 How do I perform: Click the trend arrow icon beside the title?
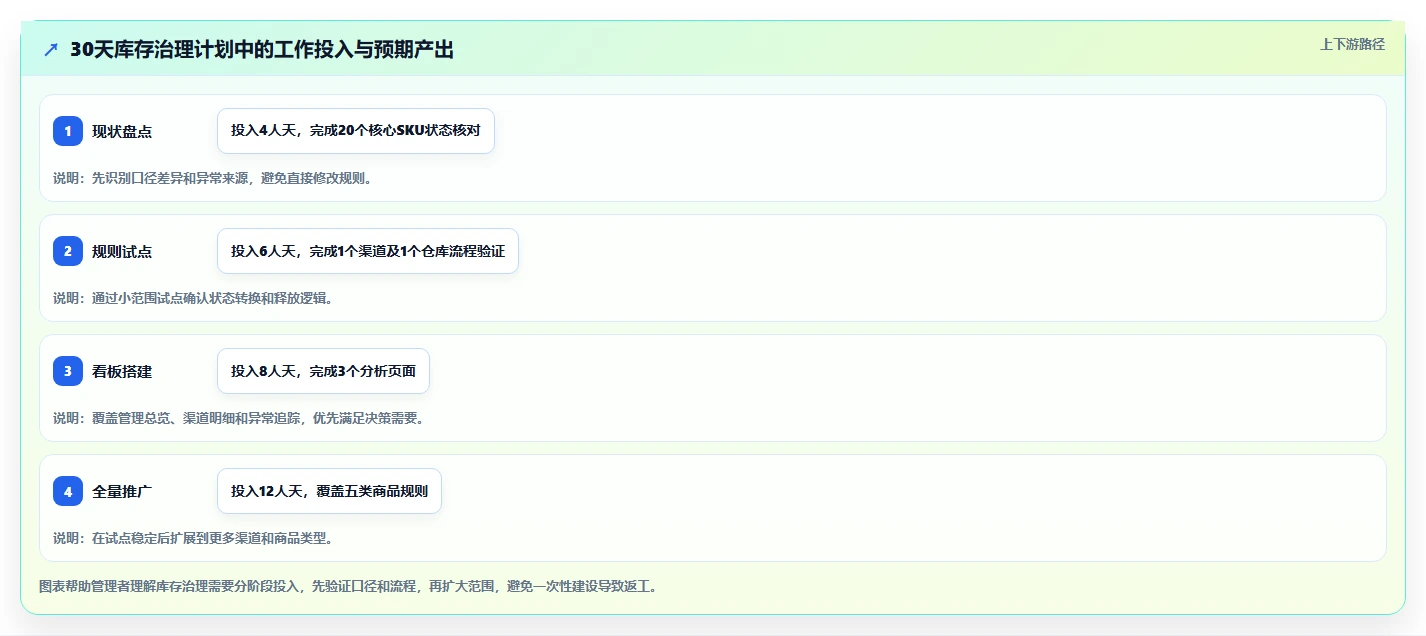pyautogui.click(x=51, y=49)
